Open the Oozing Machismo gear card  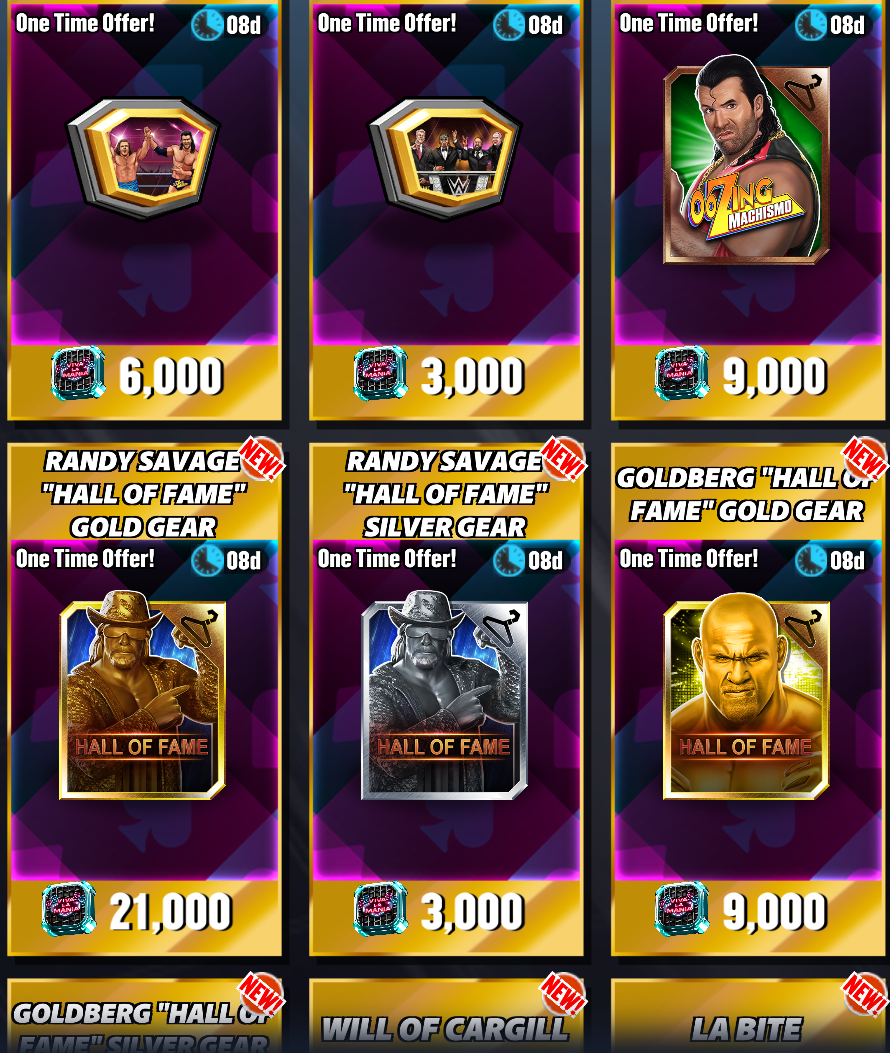click(746, 164)
